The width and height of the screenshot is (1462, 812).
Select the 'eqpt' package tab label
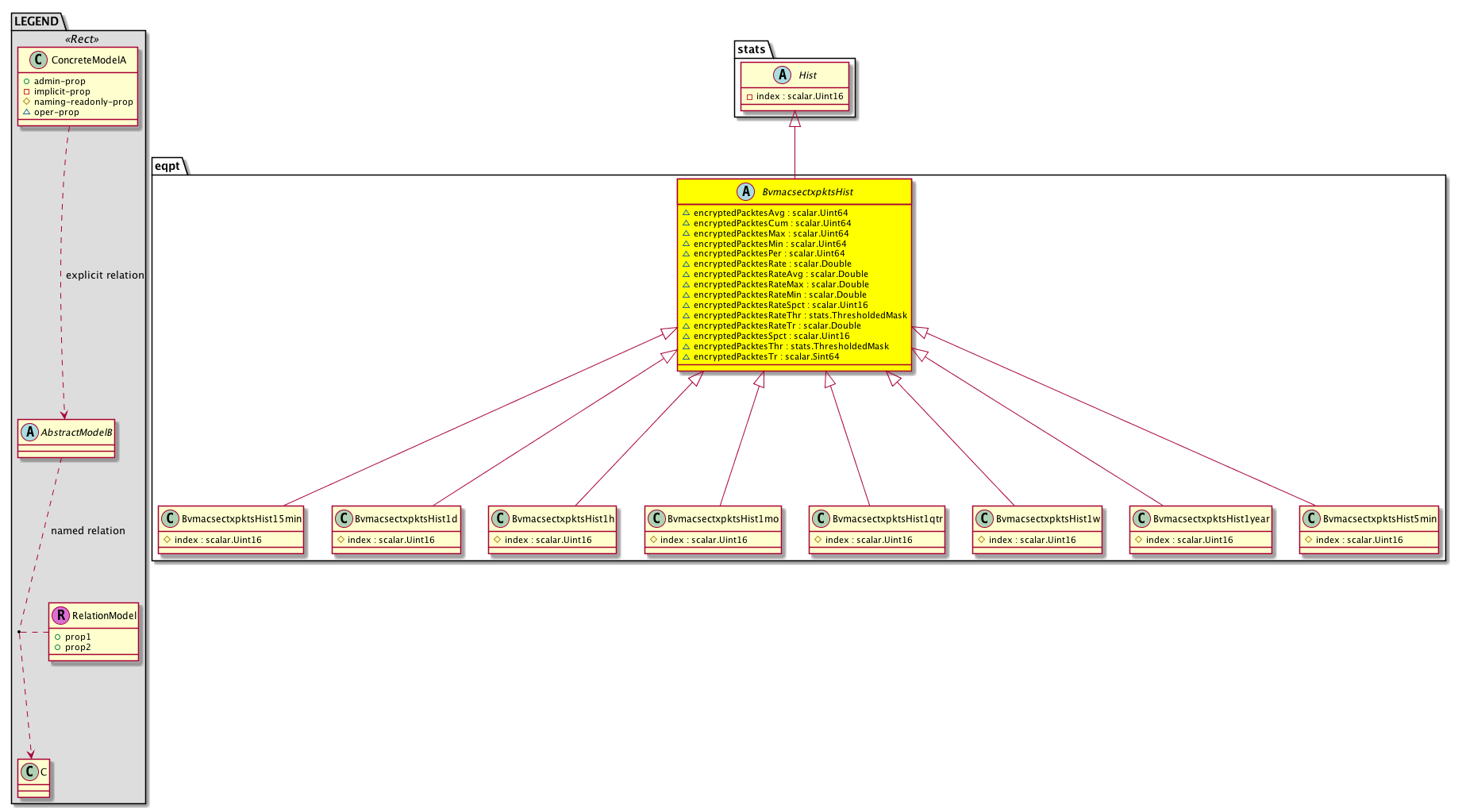coord(167,166)
